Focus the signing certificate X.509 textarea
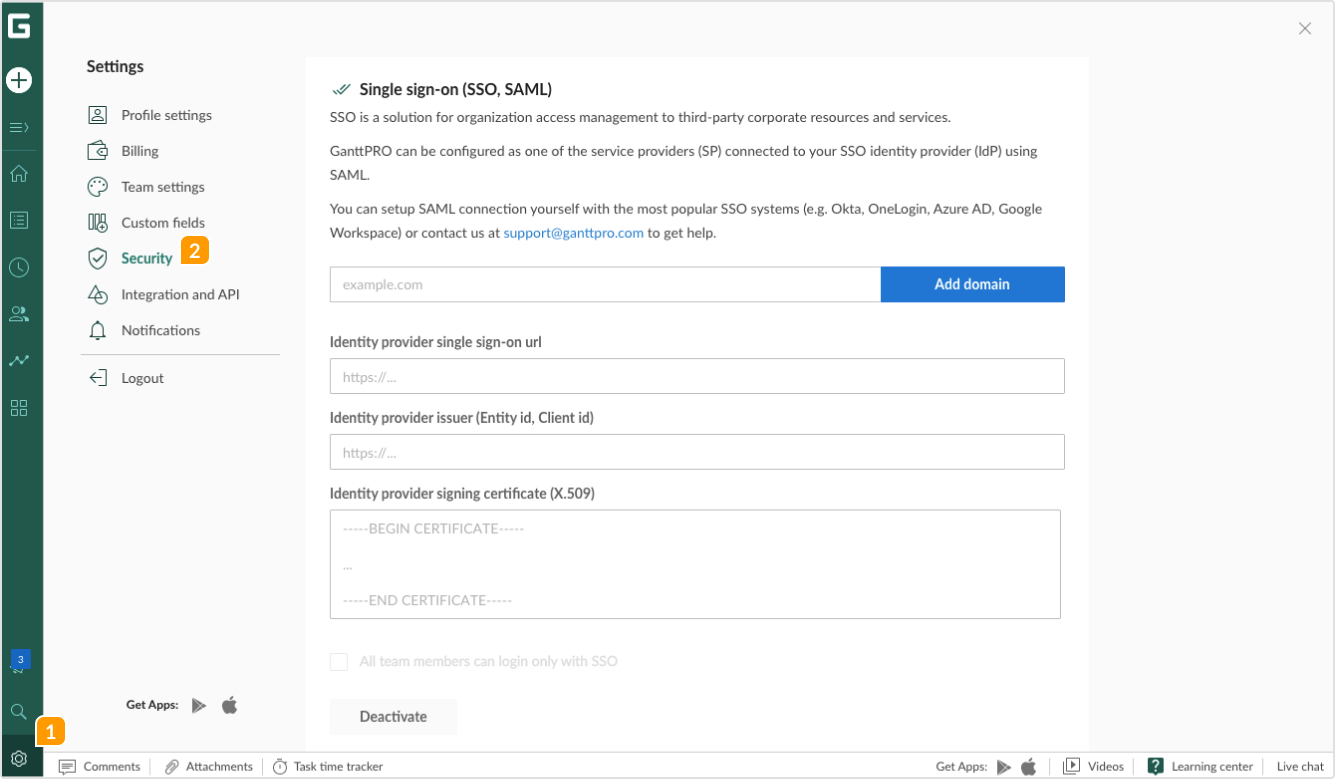1335x779 pixels. (695, 564)
